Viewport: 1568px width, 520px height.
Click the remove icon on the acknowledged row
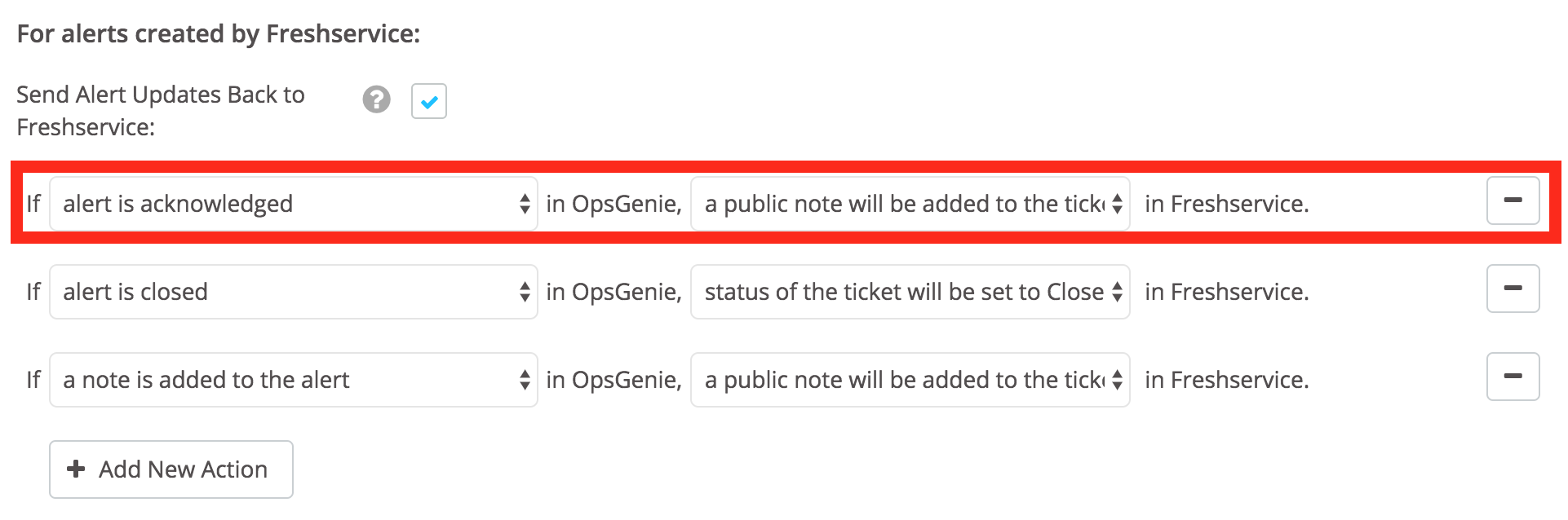point(1513,200)
